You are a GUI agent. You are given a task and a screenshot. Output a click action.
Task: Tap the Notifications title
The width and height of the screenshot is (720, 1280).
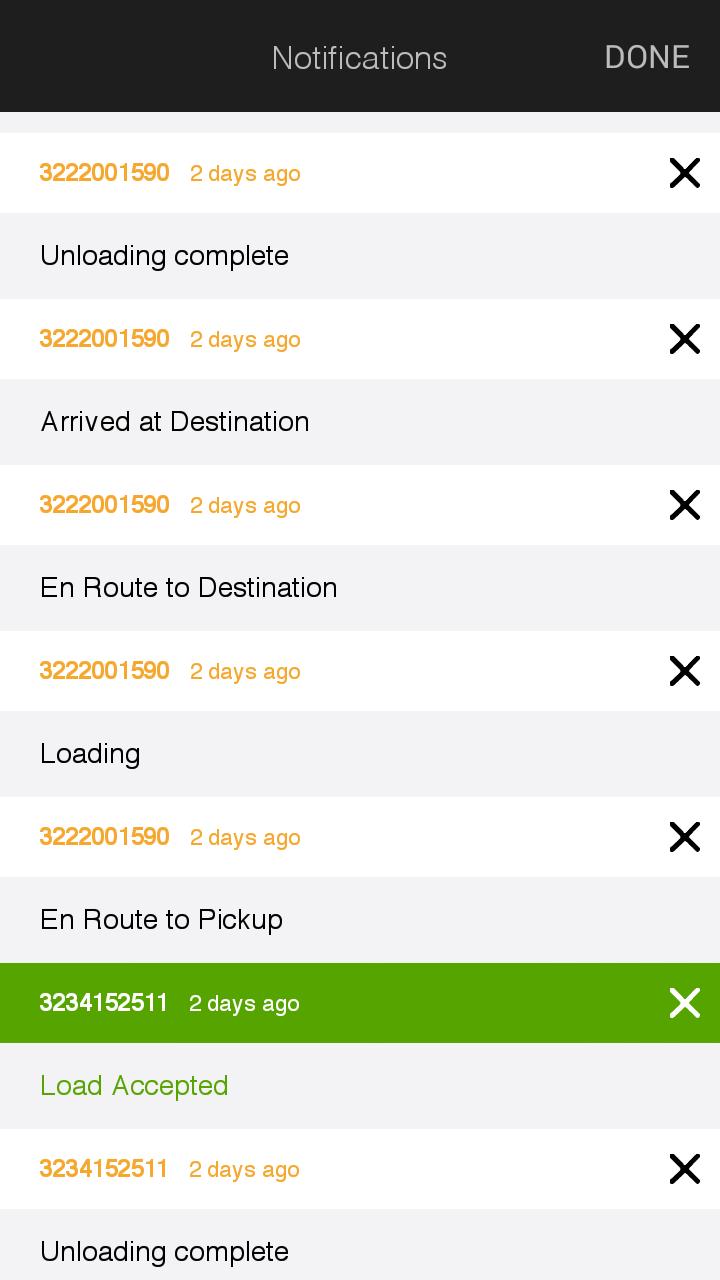click(x=359, y=58)
